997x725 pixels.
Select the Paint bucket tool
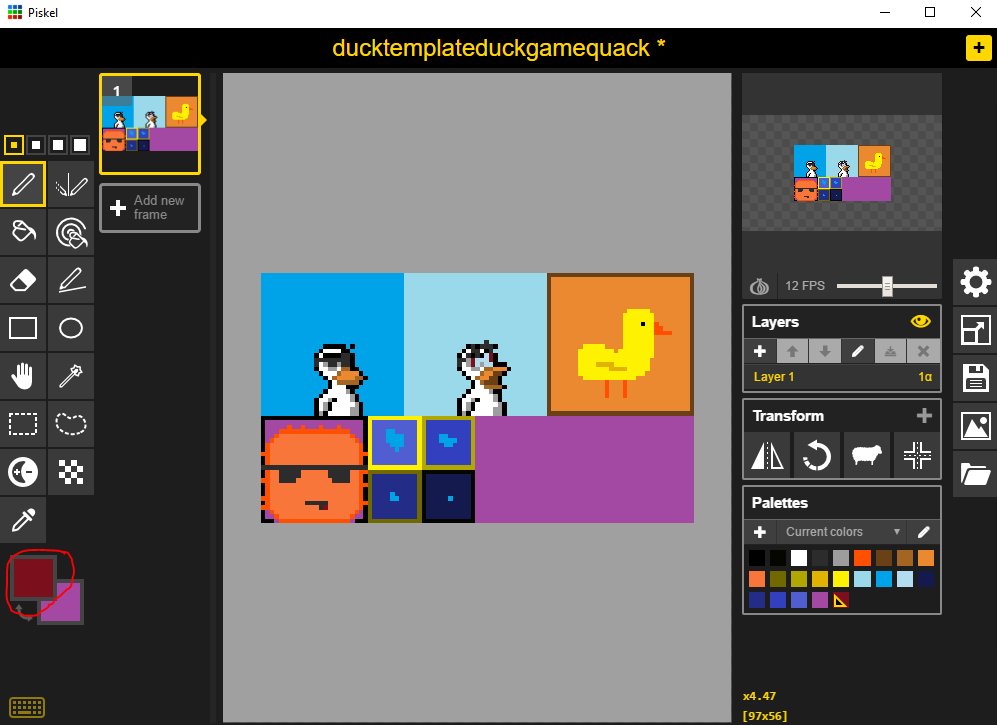click(23, 232)
